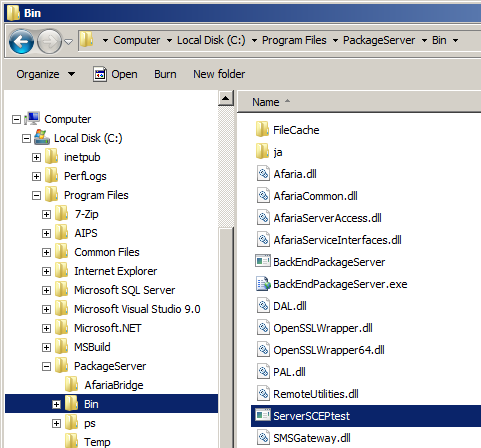Select Local Disk (C:) drive icon

coord(42,137)
